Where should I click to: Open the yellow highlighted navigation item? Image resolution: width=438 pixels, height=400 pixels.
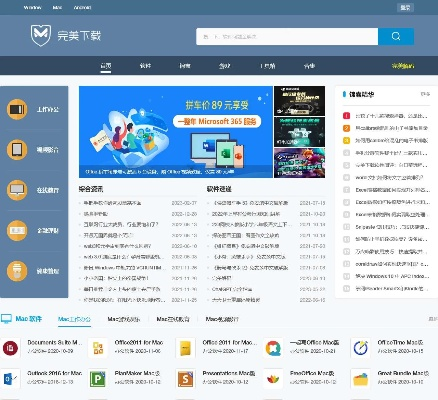pyautogui.click(x=403, y=66)
